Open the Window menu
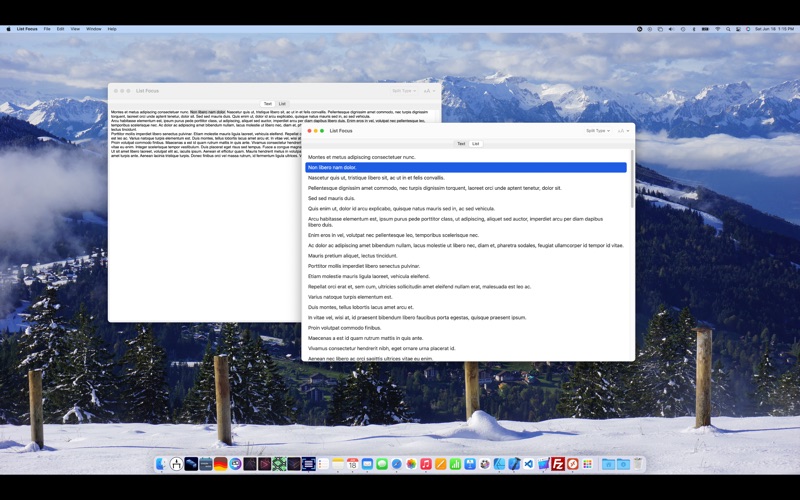The height and width of the screenshot is (500, 800). [93, 29]
